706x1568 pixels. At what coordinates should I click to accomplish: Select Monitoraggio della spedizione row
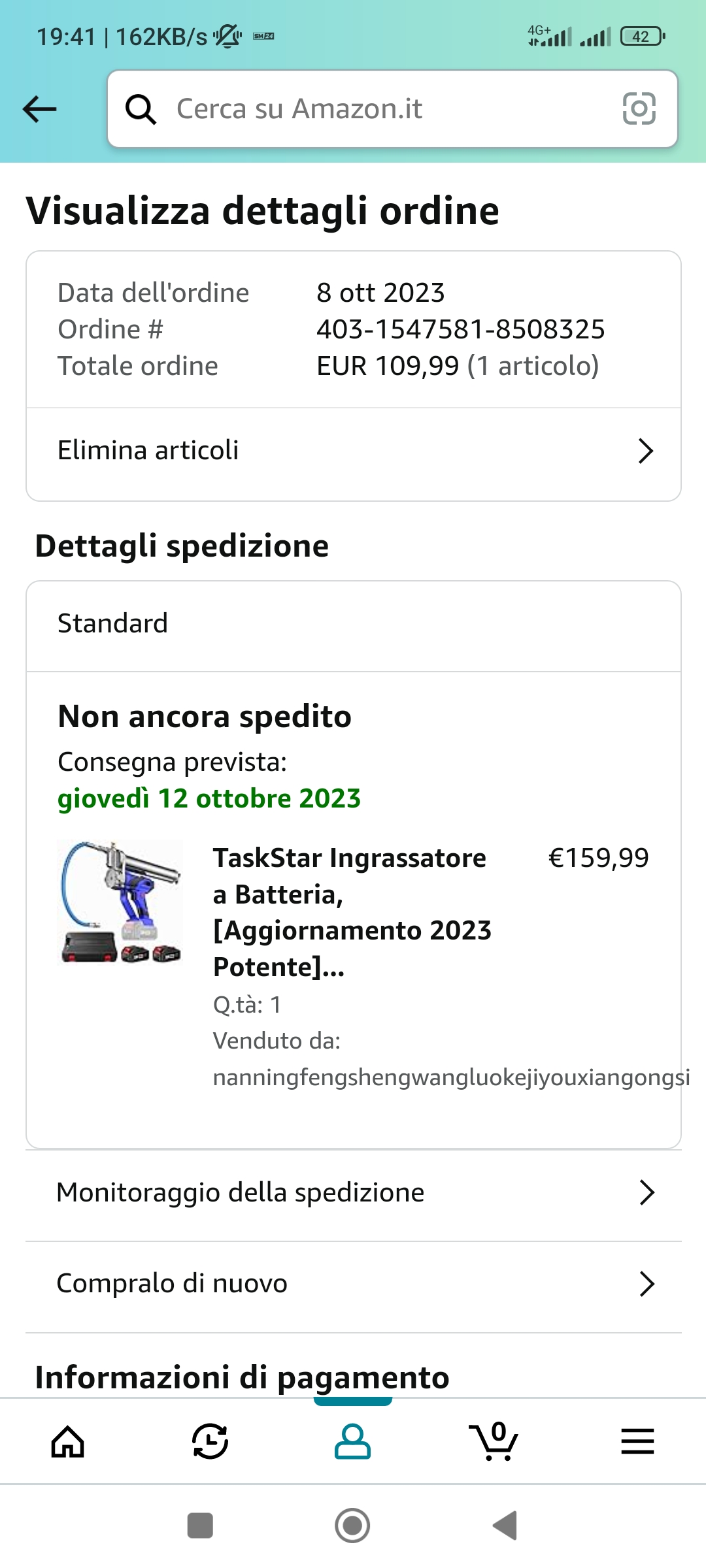[x=241, y=1192]
